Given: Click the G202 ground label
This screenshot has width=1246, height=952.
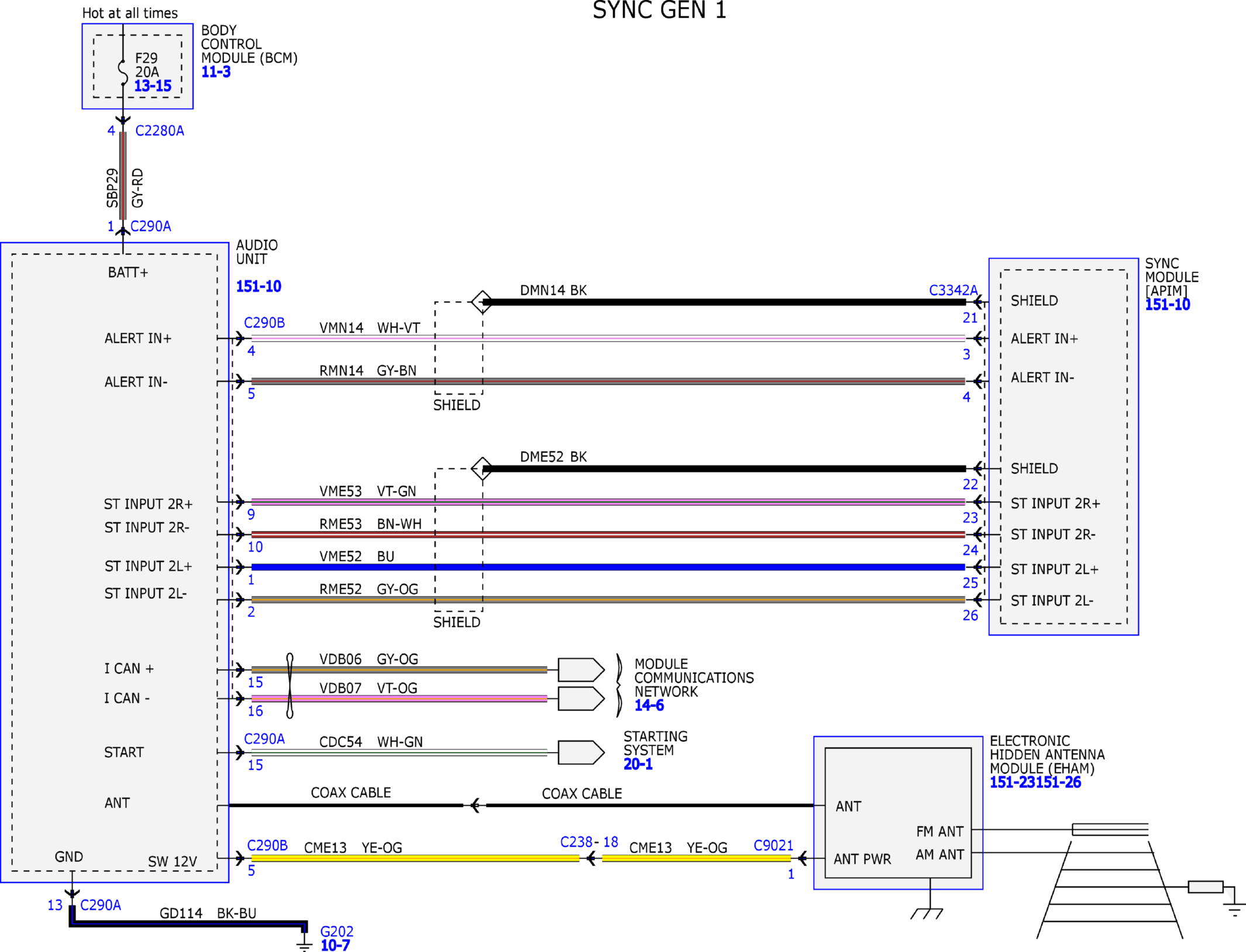Looking at the screenshot, I should coord(336,931).
